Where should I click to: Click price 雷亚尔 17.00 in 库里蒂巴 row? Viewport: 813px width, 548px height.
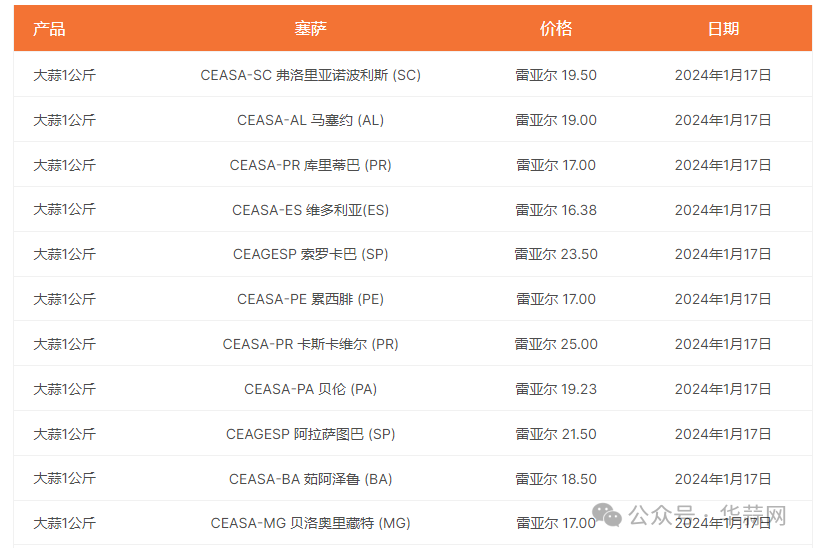pos(556,165)
